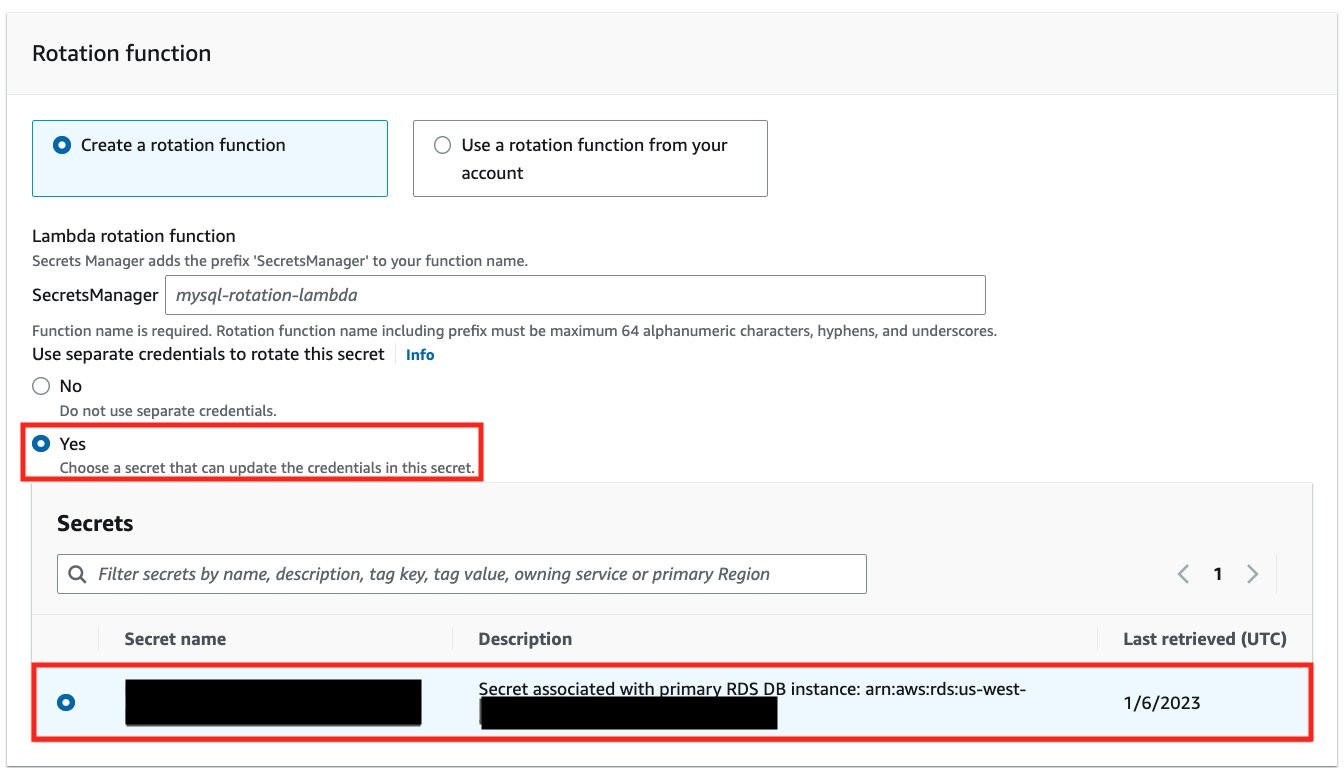The image size is (1344, 774).
Task: Click the "Secrets" table heading
Action: pyautogui.click(x=95, y=523)
